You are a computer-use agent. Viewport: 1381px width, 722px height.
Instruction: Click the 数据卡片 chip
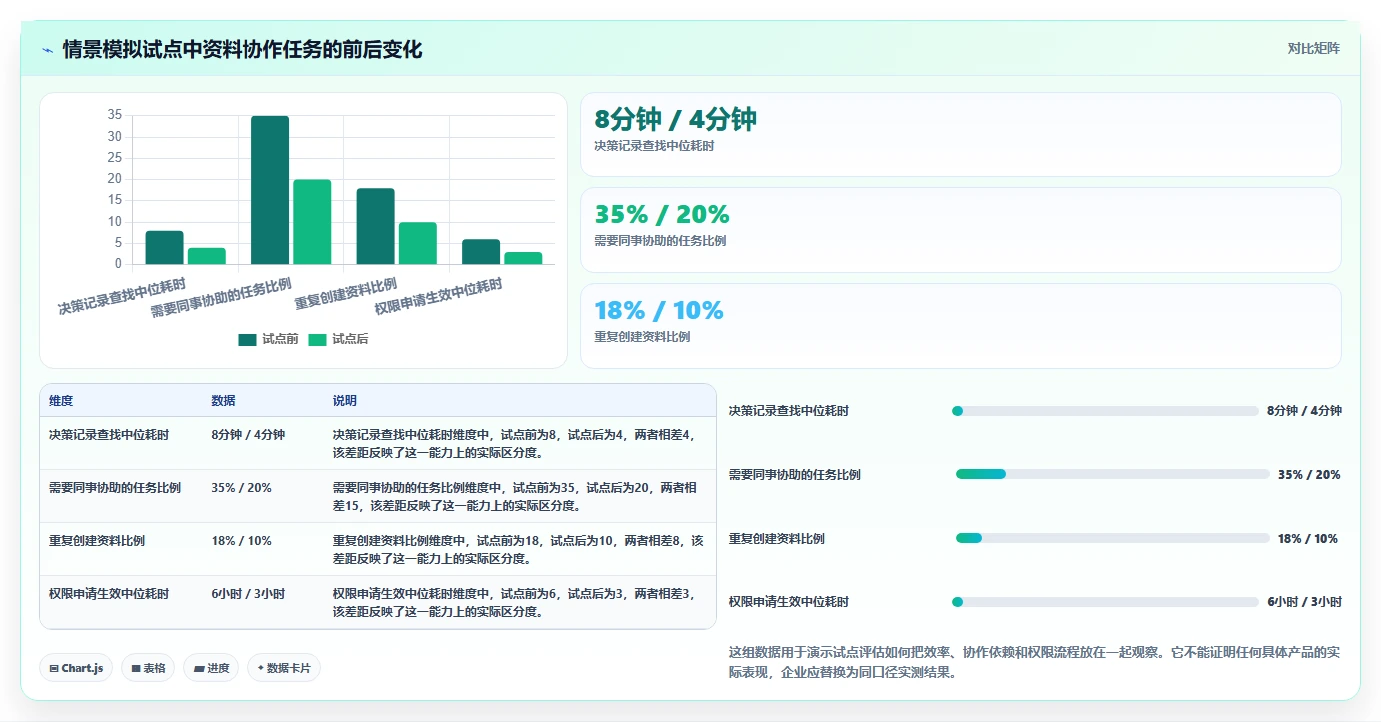pos(284,668)
